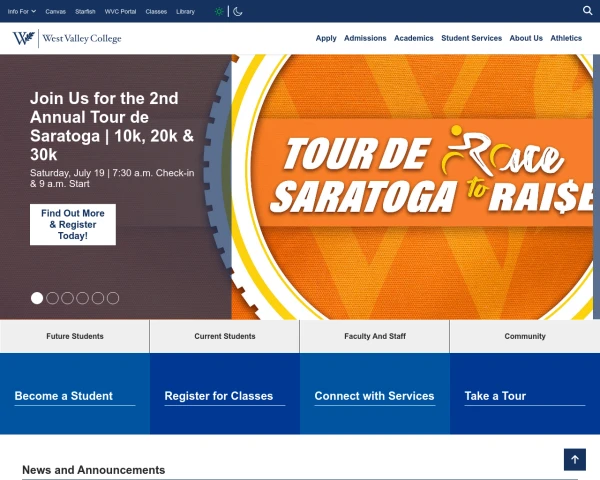This screenshot has width=600, height=480.
Task: Select the sixth carousel slide dot
Action: [113, 298]
